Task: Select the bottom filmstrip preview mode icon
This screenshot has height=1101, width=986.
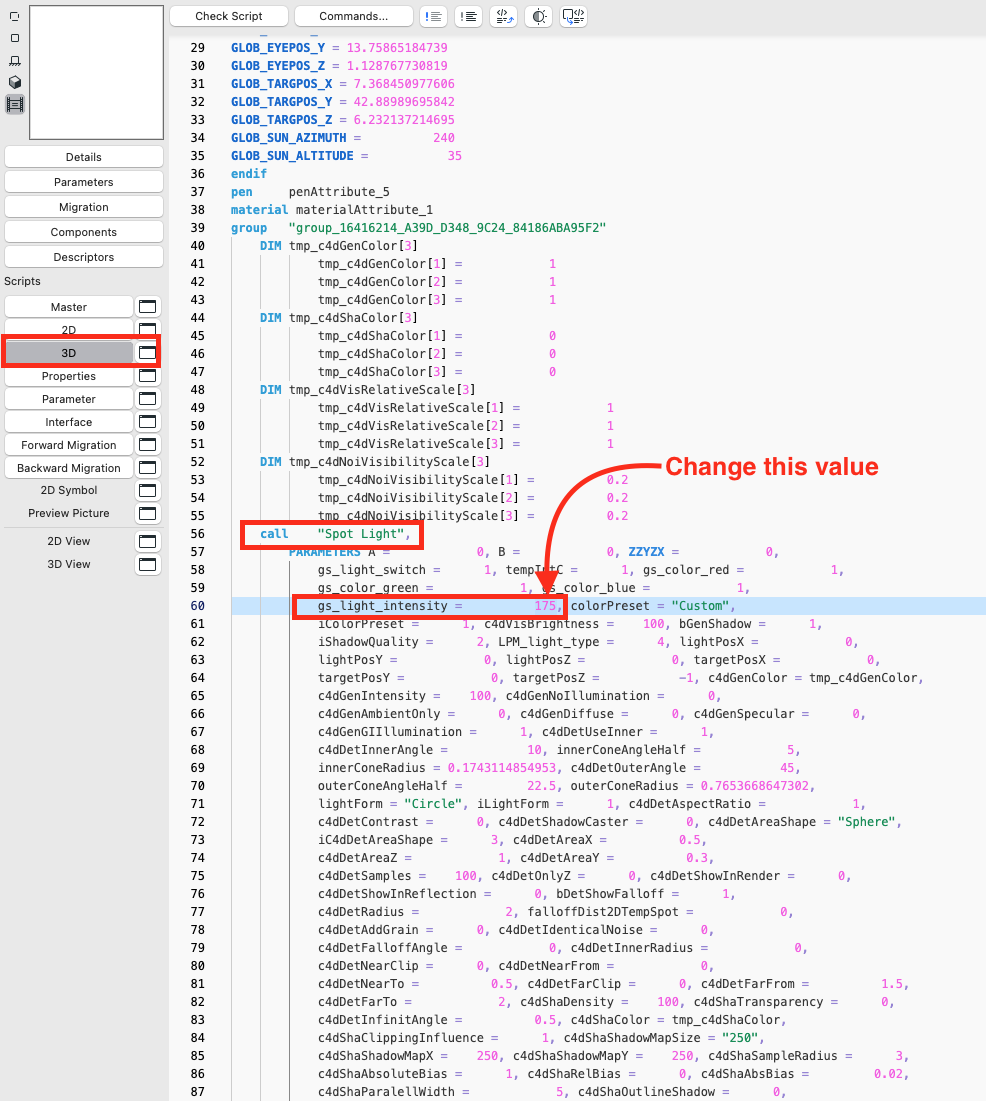Action: click(x=15, y=104)
